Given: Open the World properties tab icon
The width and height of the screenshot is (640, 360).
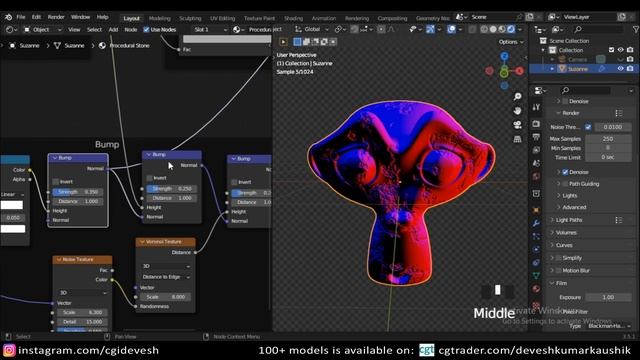Looking at the screenshot, I should click(536, 176).
